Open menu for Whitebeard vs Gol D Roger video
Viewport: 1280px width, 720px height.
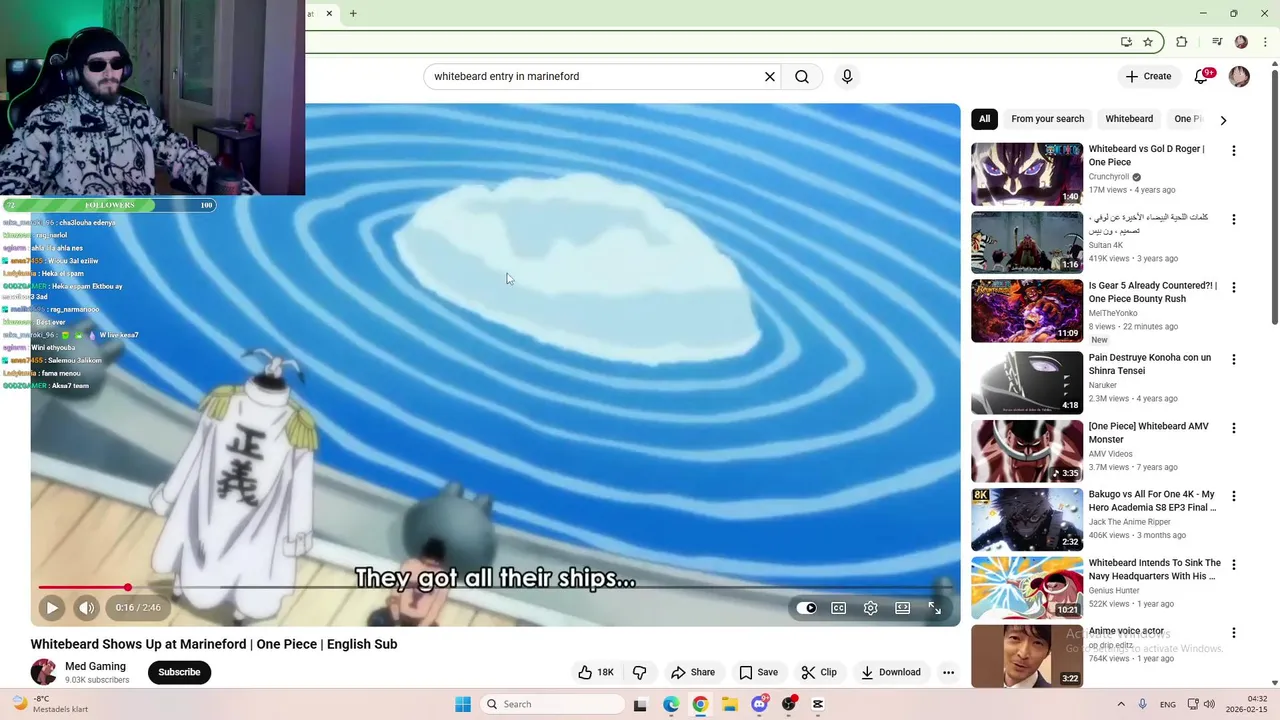1234,151
